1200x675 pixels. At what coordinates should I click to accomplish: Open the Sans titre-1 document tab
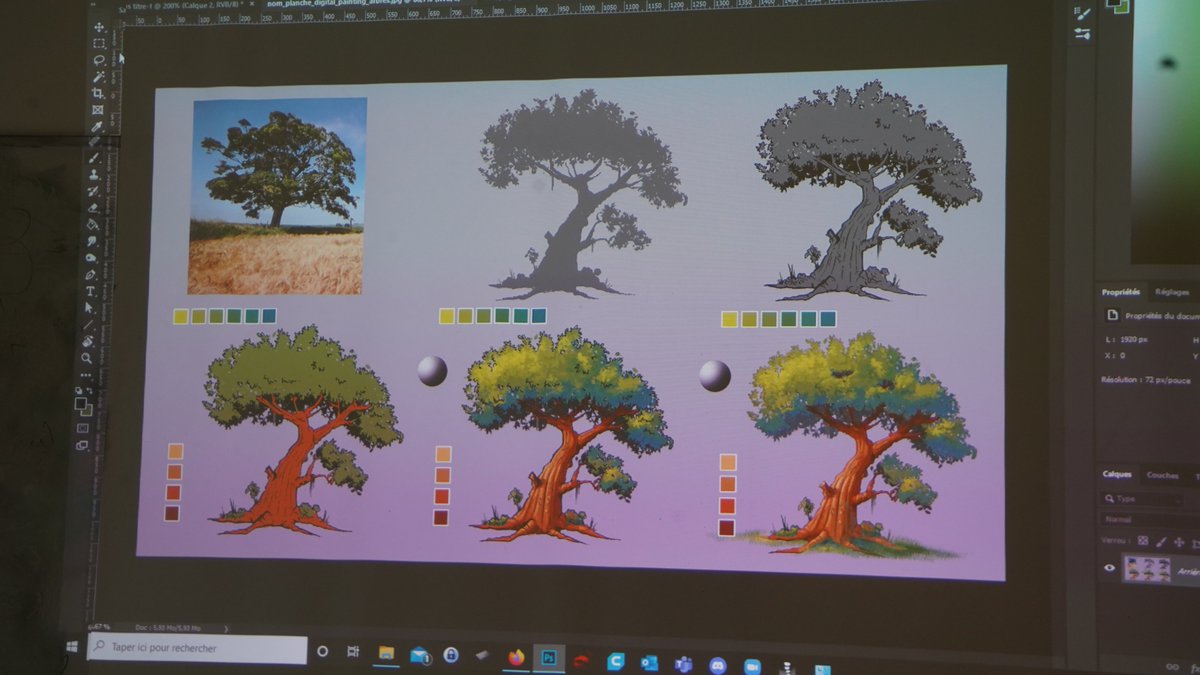(183, 4)
